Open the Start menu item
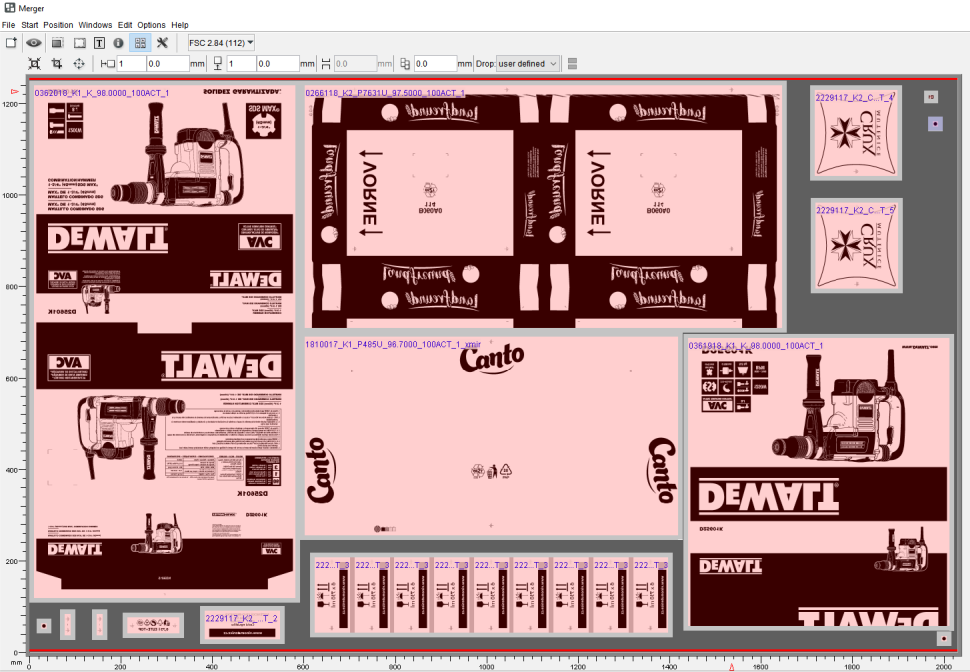 (x=29, y=25)
